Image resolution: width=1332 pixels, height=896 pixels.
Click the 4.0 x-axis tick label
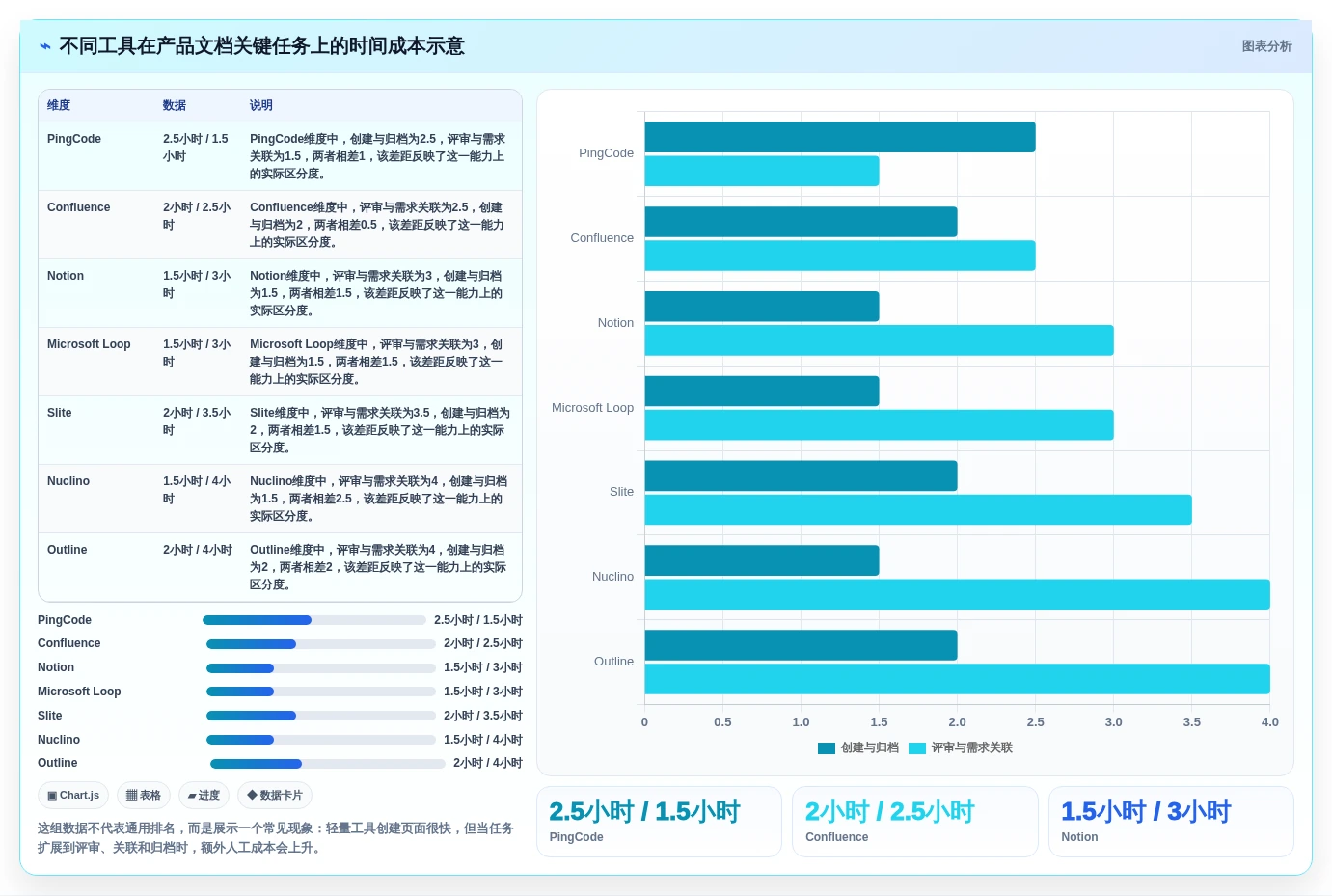[1269, 722]
